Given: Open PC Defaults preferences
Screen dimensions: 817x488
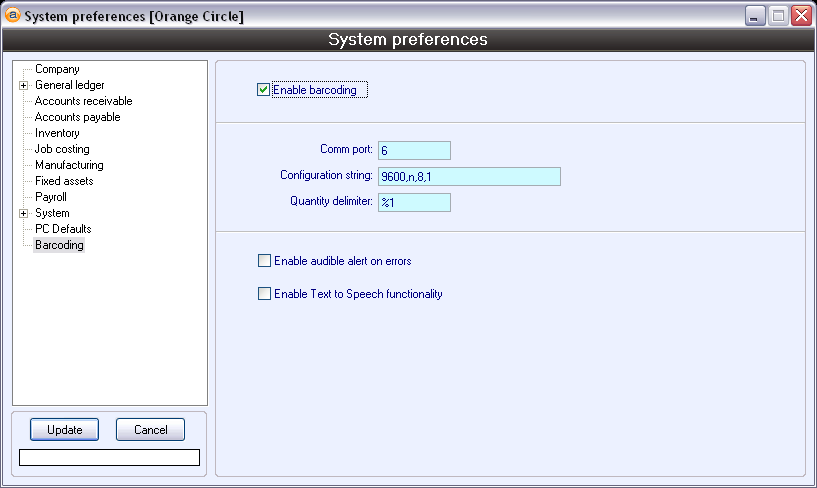Looking at the screenshot, I should (x=63, y=229).
